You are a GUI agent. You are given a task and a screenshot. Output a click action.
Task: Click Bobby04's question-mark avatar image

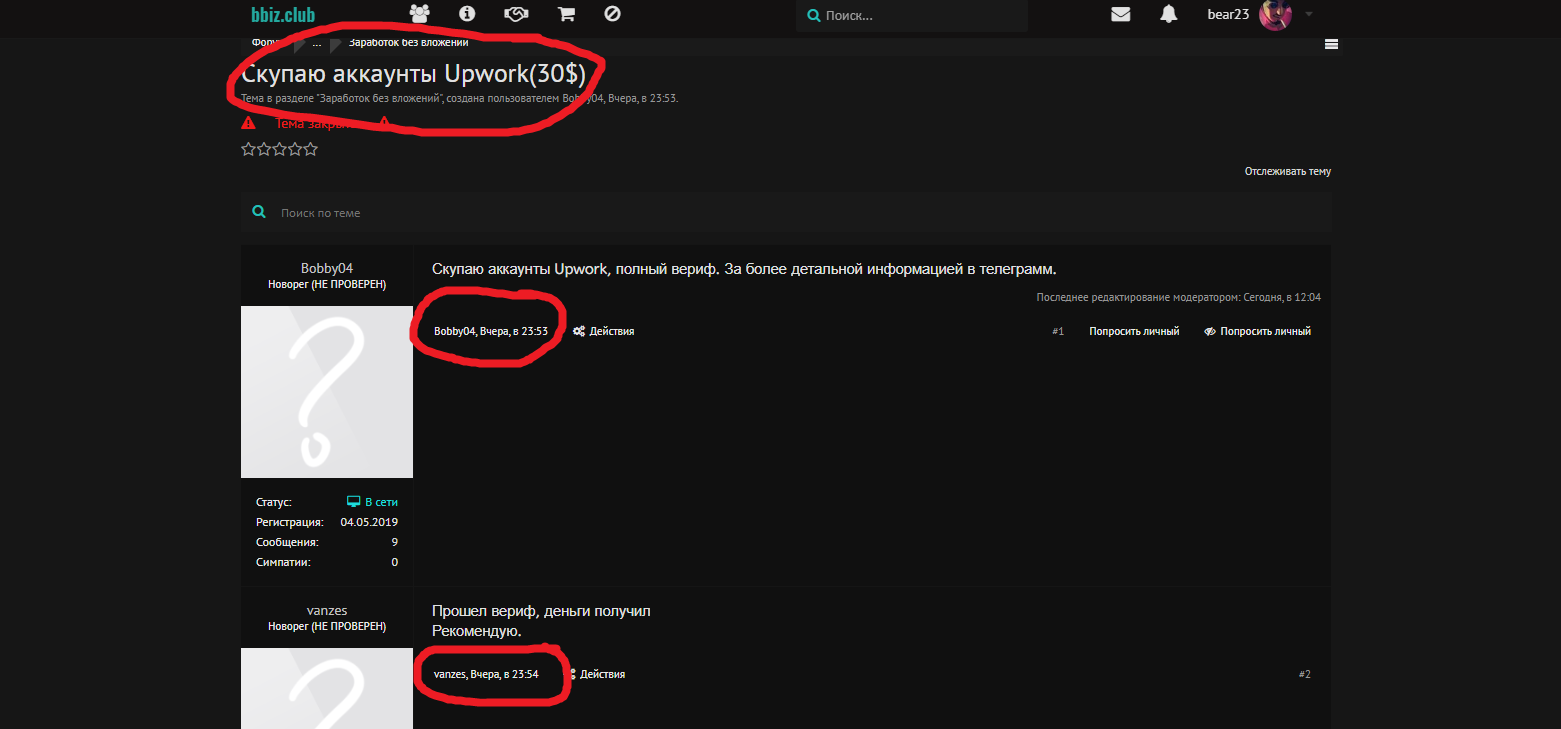click(327, 392)
